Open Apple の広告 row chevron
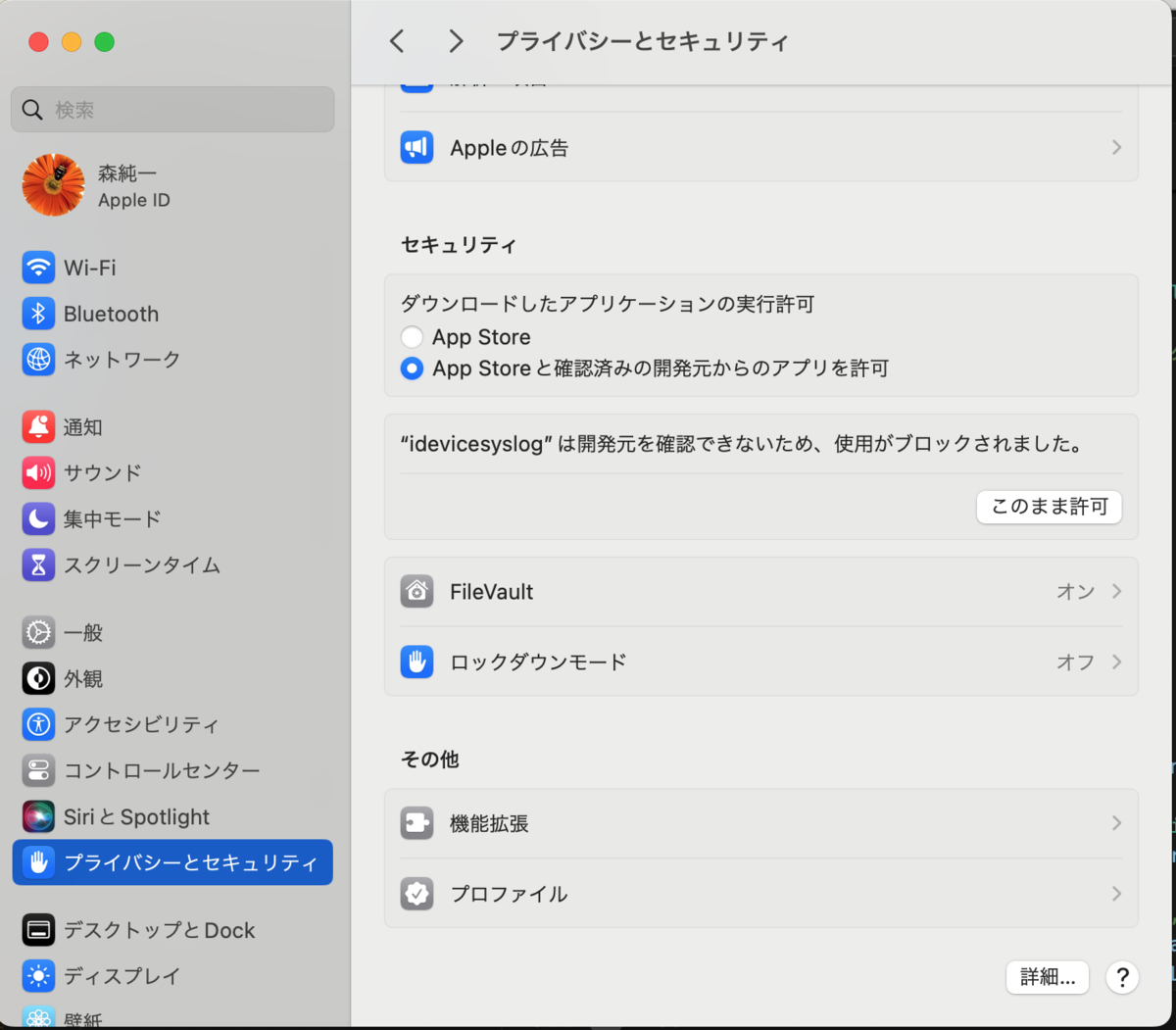Image resolution: width=1176 pixels, height=1030 pixels. coord(1116,148)
